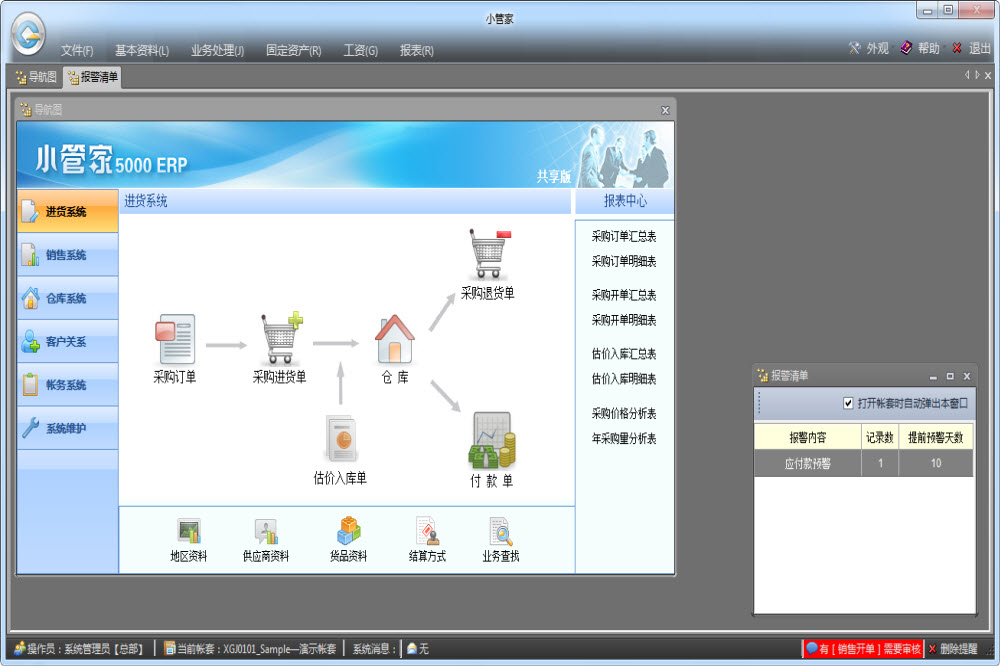Open the 报表(R) menu
The width and height of the screenshot is (1000, 666).
pyautogui.click(x=416, y=50)
